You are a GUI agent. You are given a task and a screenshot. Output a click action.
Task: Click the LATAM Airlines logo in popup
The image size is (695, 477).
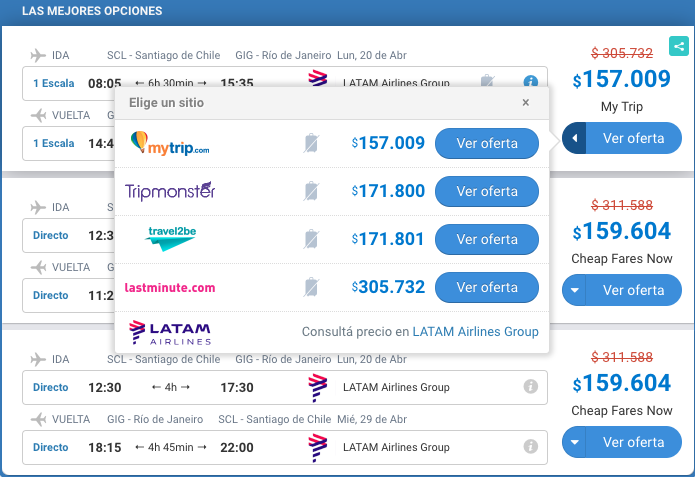pos(170,332)
